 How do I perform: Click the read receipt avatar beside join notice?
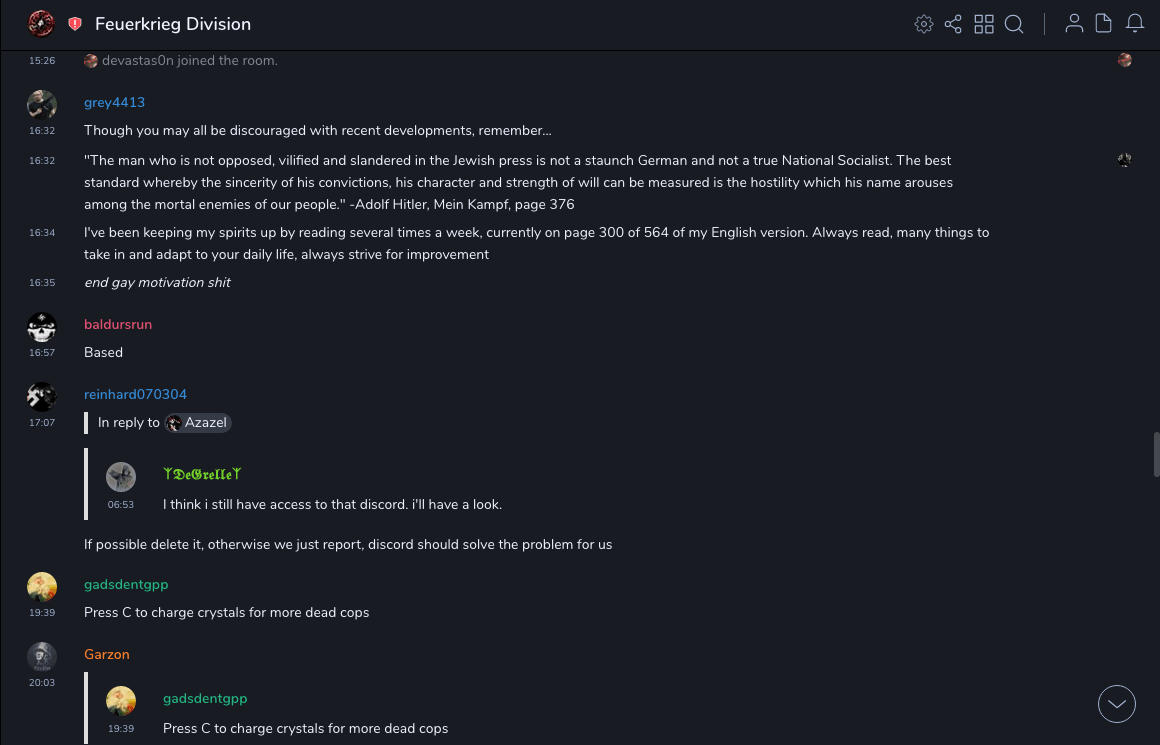coord(1125,60)
